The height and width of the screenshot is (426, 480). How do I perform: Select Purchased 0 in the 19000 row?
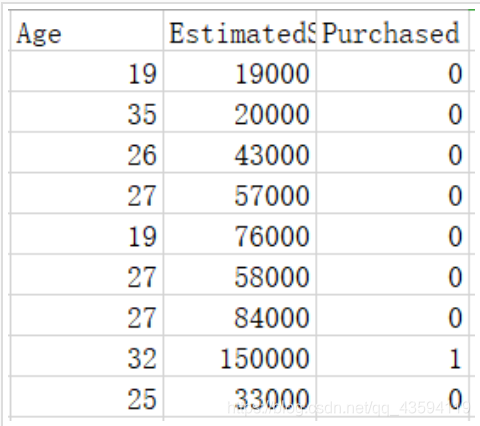(393, 71)
